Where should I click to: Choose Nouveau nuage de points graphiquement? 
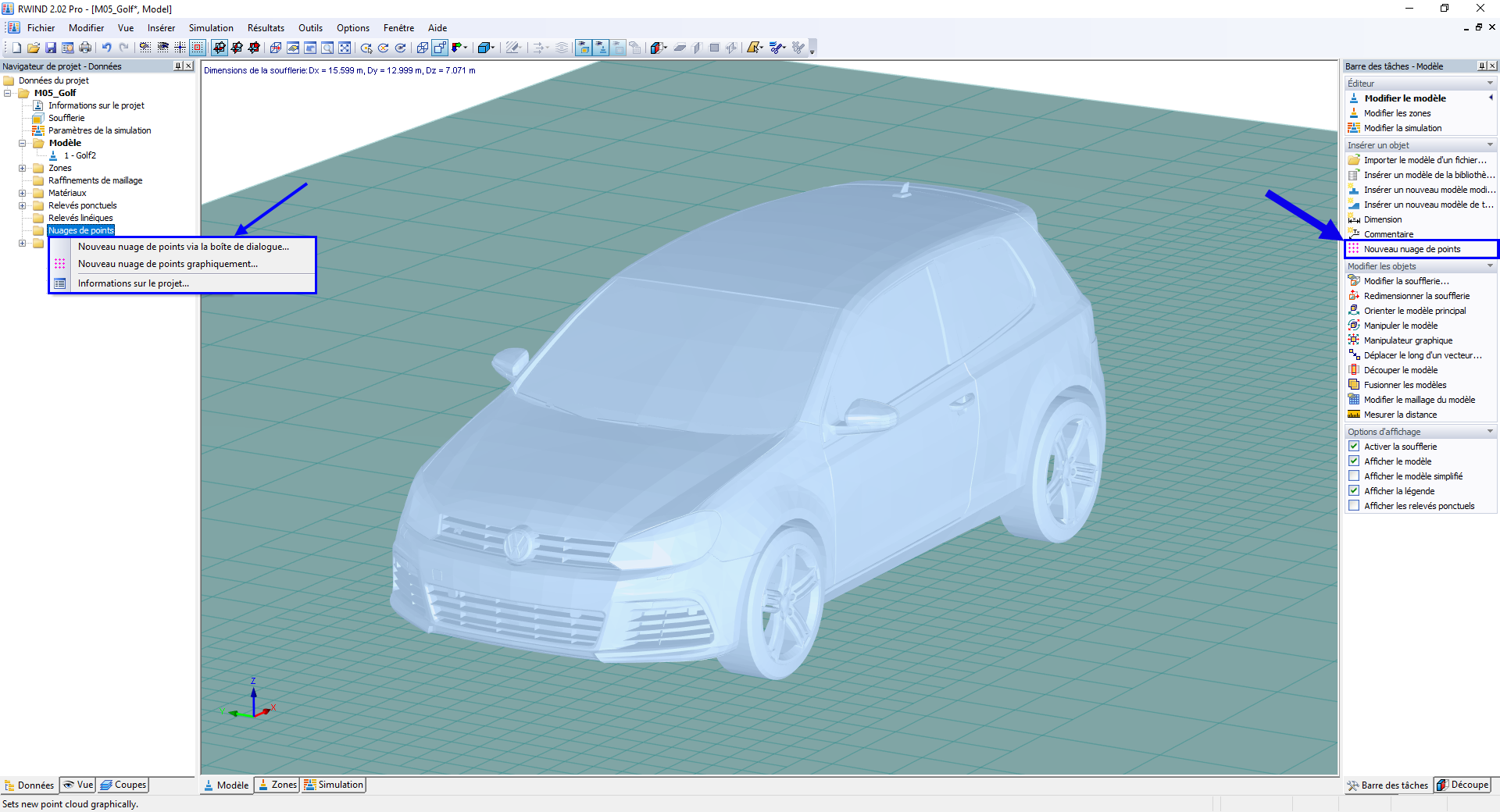click(167, 264)
